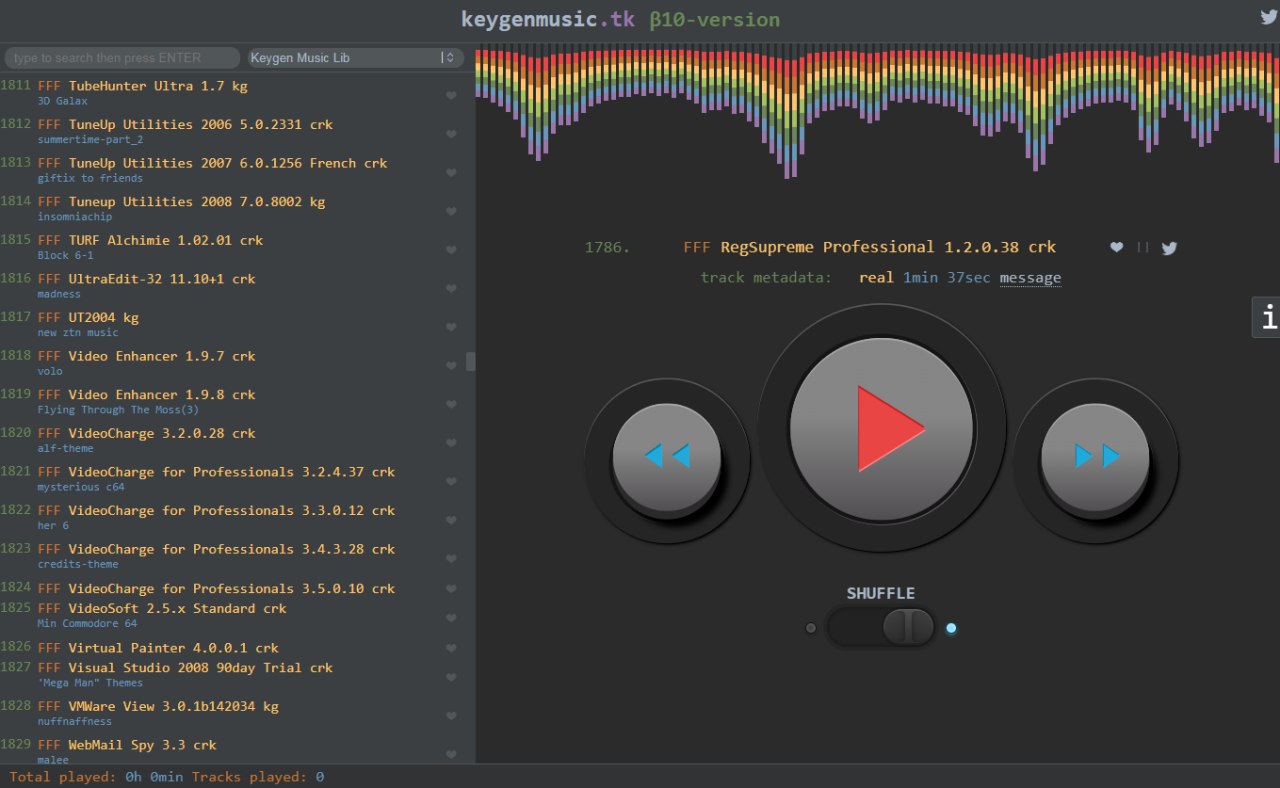Heart TuneUp Utilities 2006 5.0.2331 crk
The image size is (1280, 788).
[451, 134]
